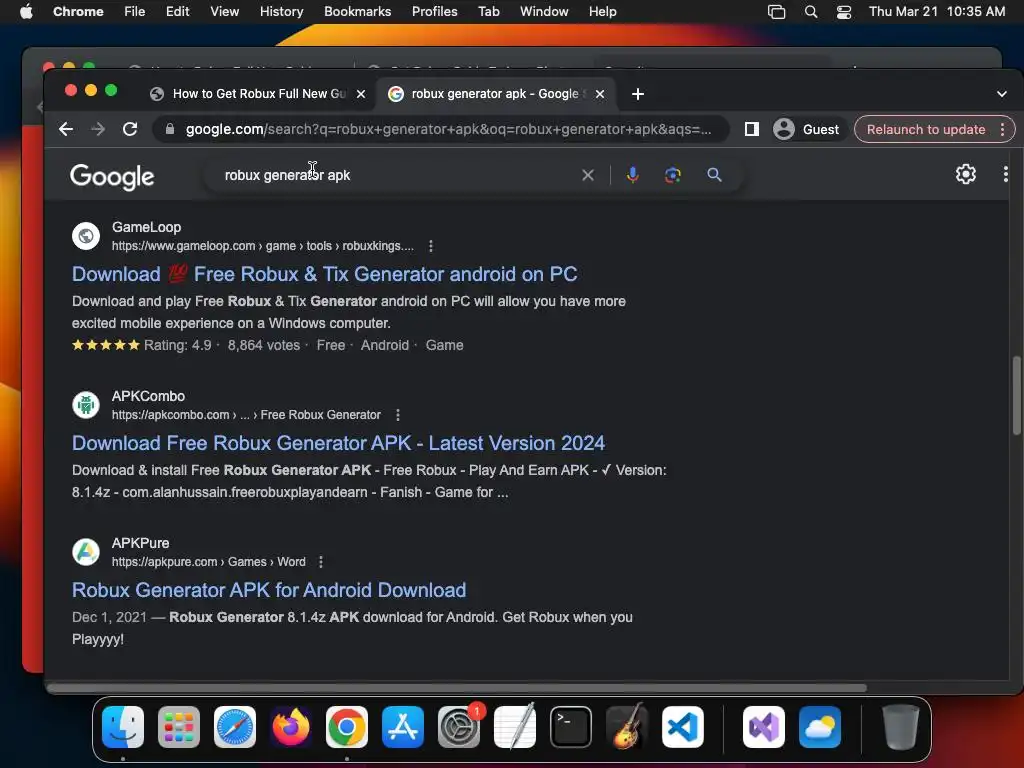Start voice search with microphone
The image size is (1024, 768).
(632, 175)
